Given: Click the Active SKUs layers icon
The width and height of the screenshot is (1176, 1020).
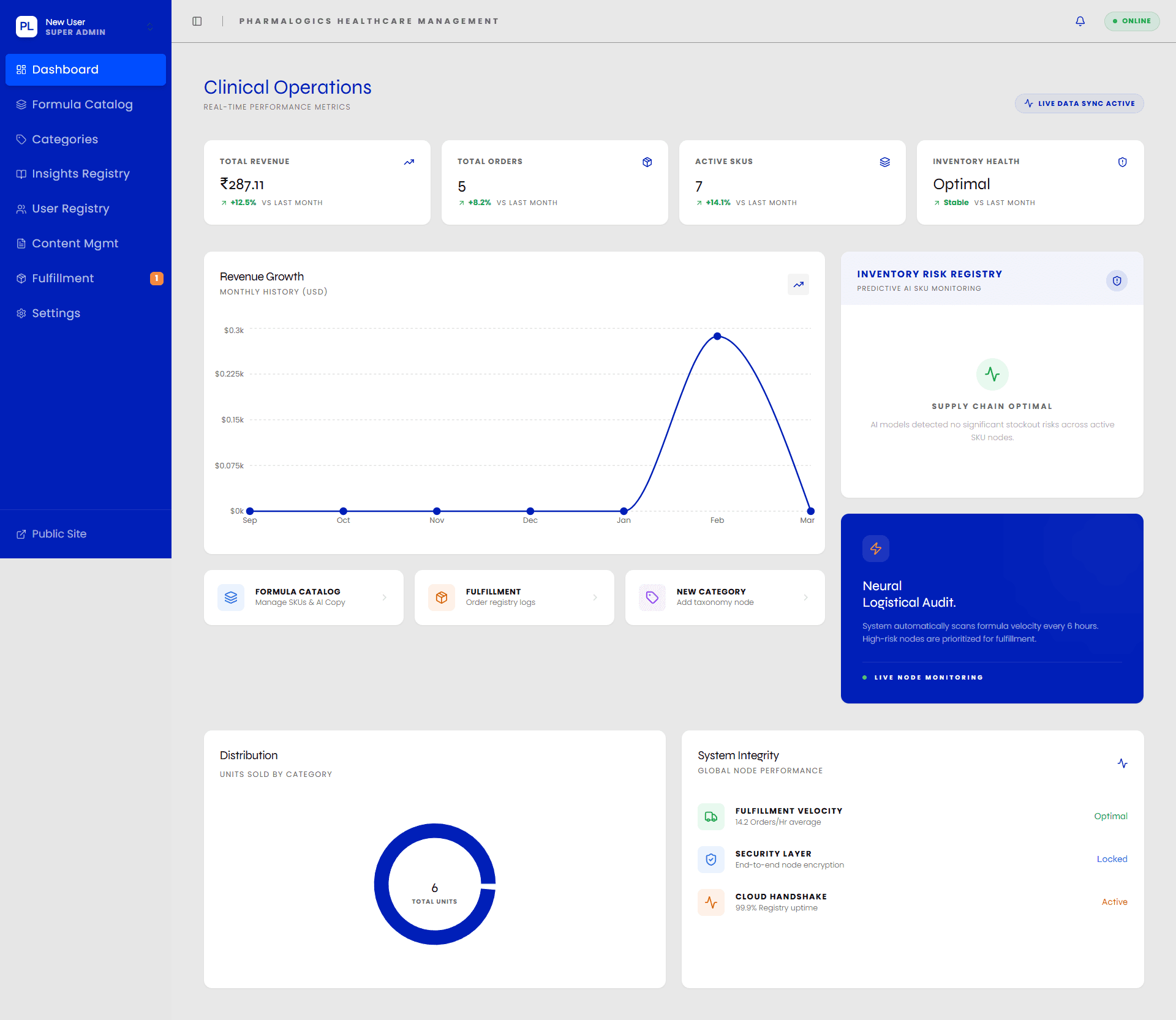Looking at the screenshot, I should (x=884, y=162).
